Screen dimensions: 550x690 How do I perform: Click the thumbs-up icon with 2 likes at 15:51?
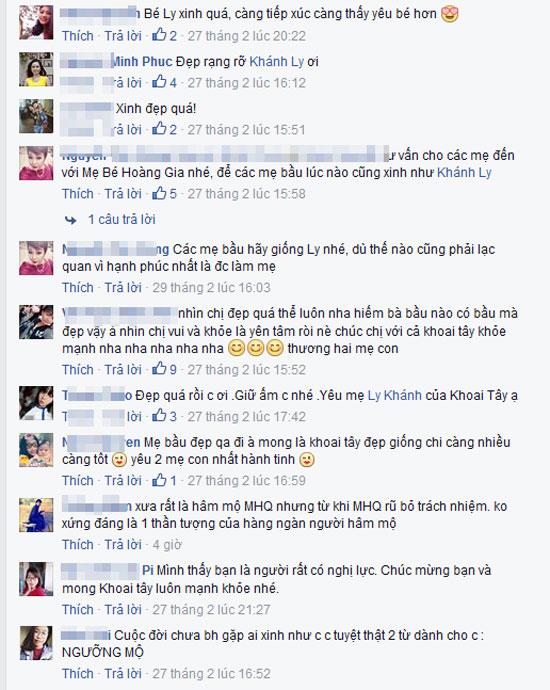[159, 129]
